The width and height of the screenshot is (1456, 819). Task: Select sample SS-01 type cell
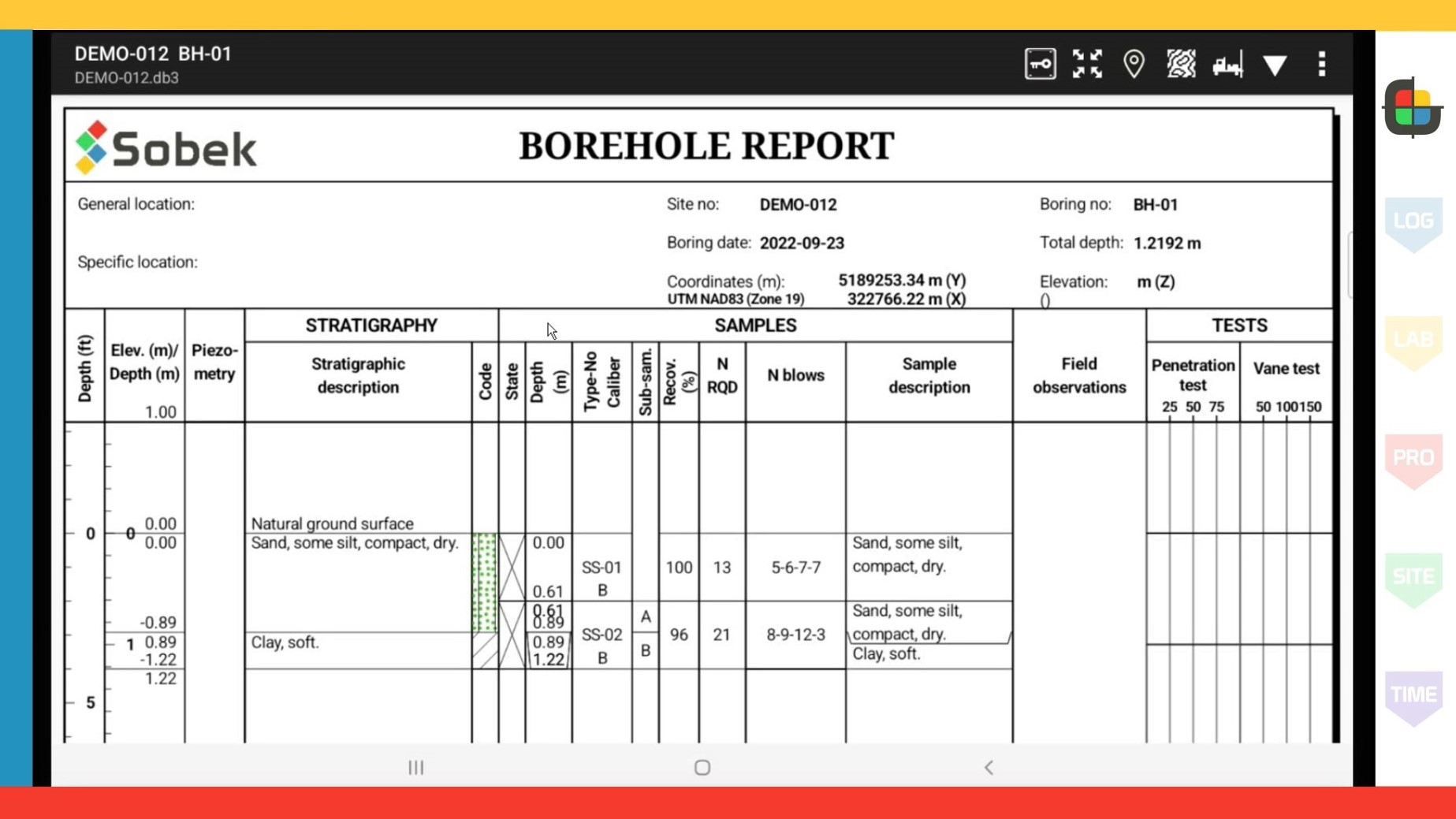[x=601, y=568]
